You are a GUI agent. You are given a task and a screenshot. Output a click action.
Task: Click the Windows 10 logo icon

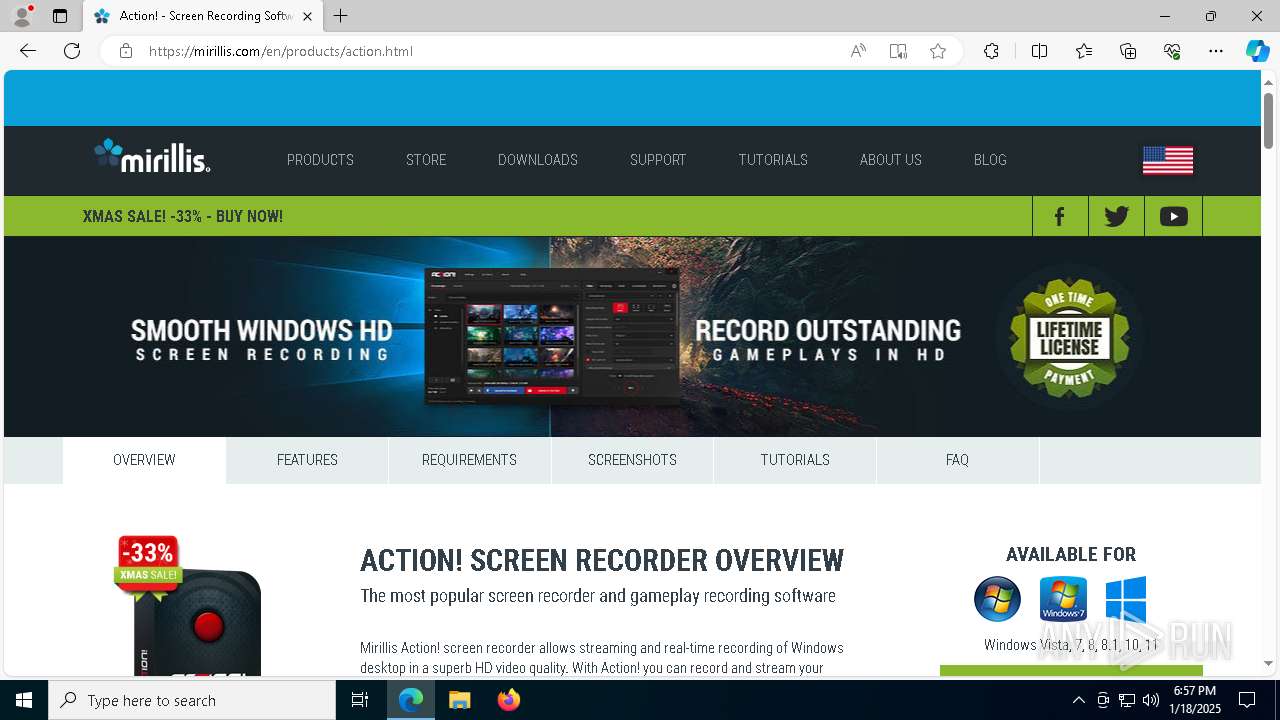click(x=1126, y=600)
